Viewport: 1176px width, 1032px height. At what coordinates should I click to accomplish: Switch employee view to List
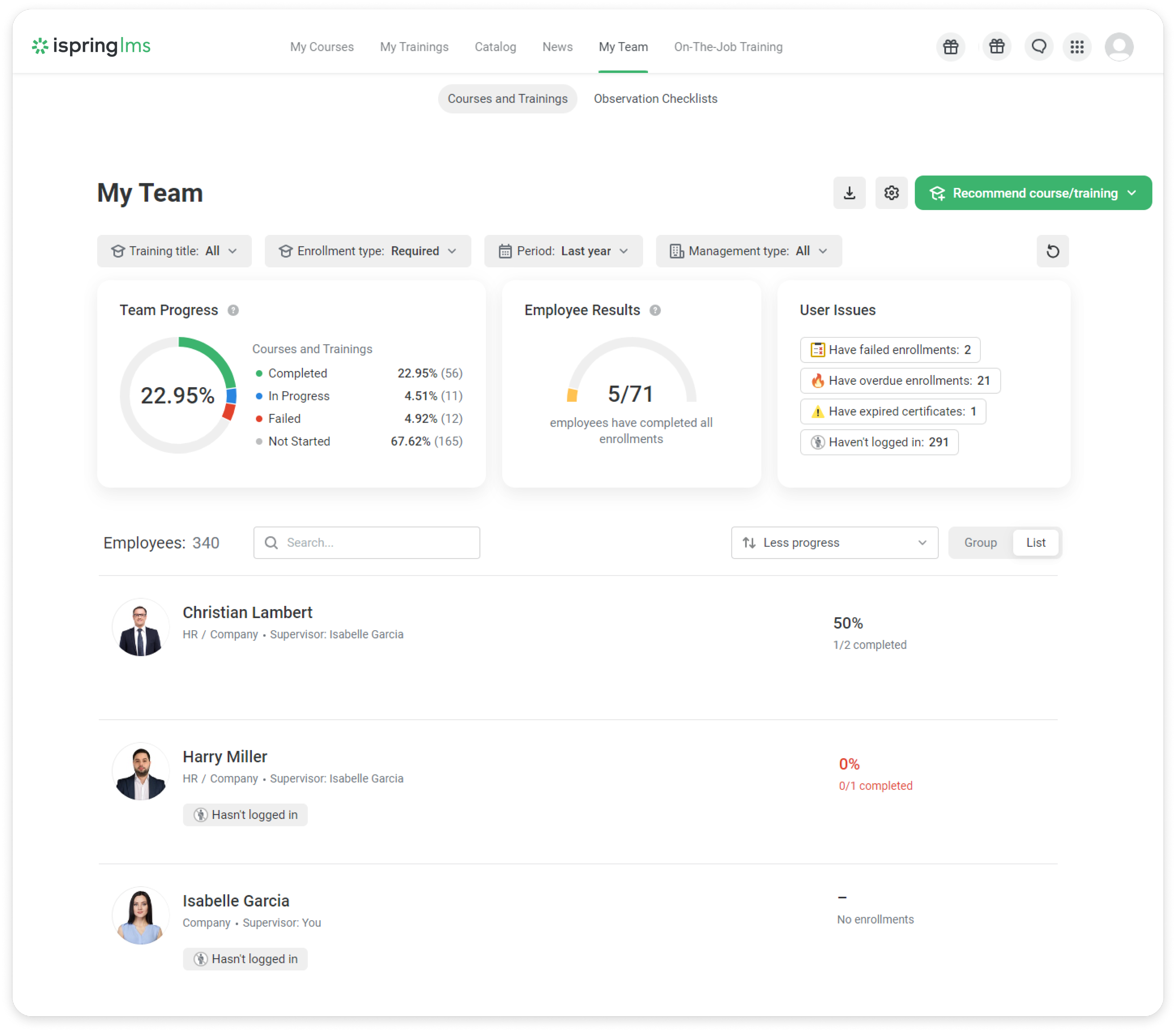pyautogui.click(x=1036, y=542)
